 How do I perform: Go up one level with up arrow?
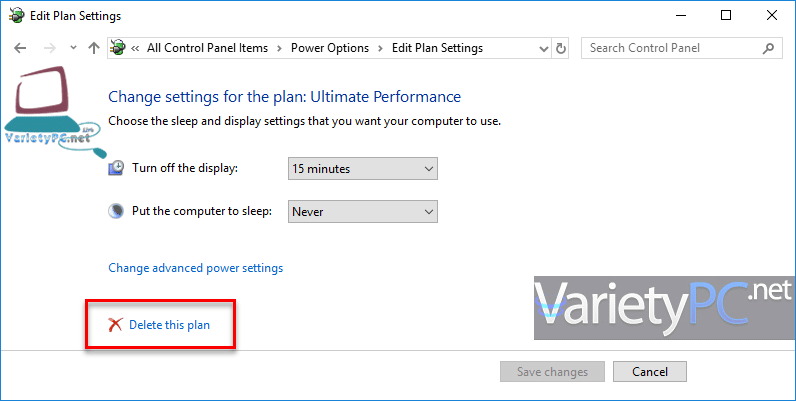coord(93,48)
